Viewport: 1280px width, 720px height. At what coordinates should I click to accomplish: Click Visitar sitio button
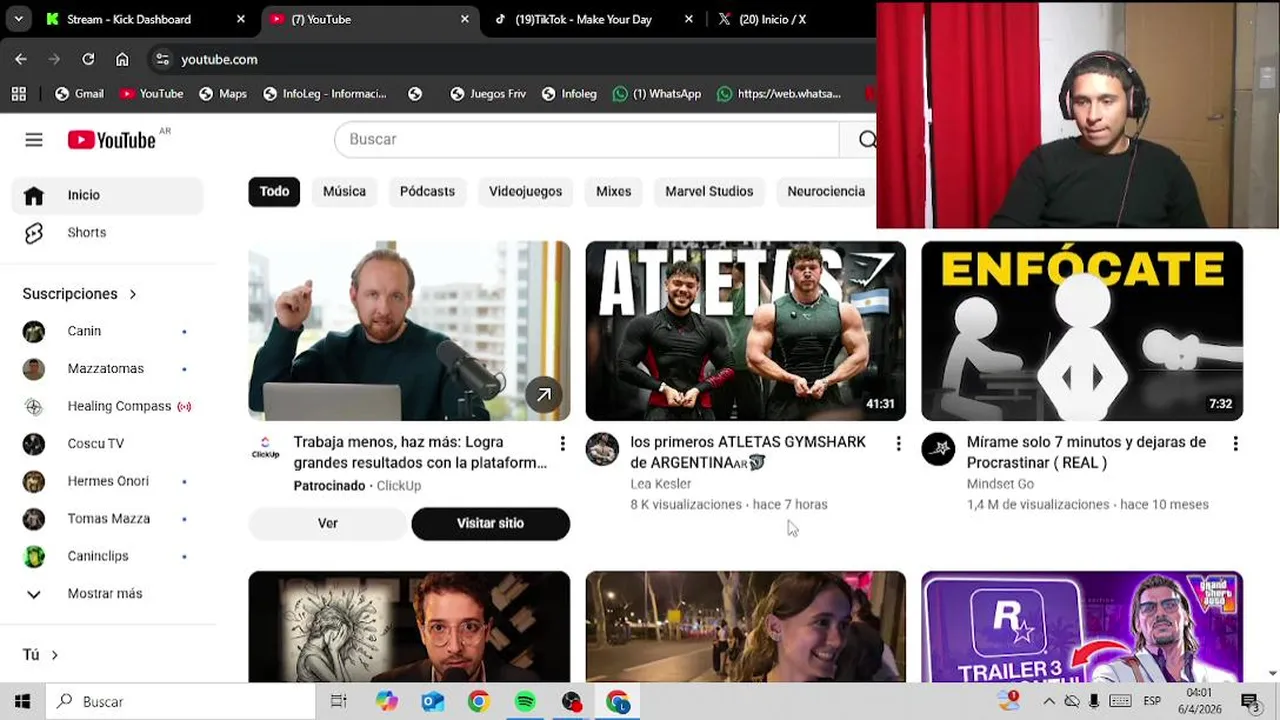490,524
